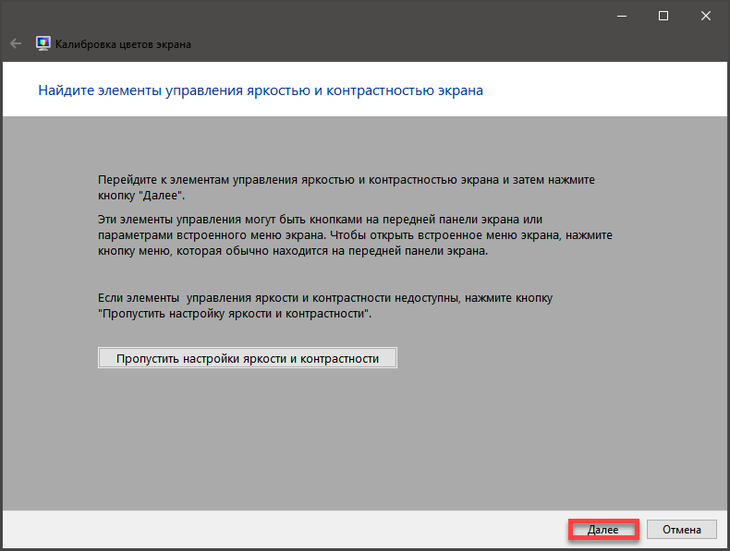Click the Далее button
This screenshot has height=551, width=730.
603,530
